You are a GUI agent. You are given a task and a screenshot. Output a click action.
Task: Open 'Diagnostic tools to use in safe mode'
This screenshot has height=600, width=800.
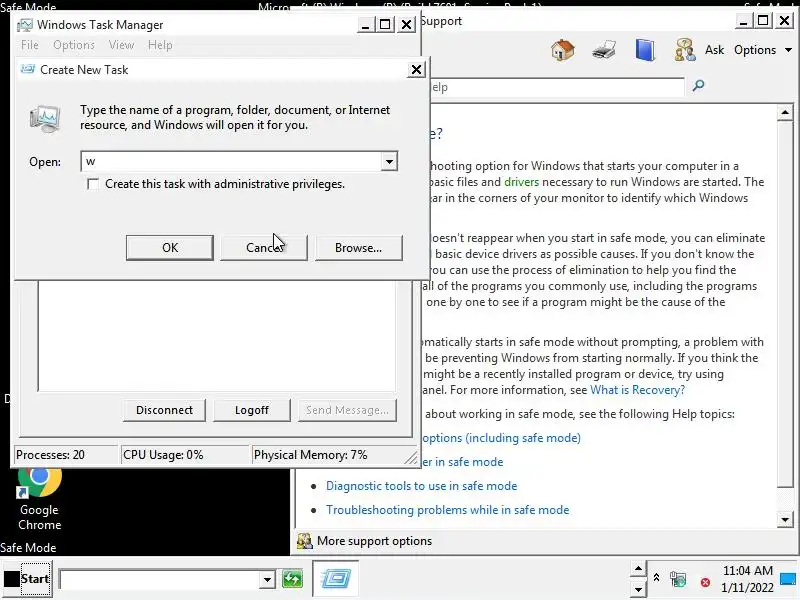421,486
